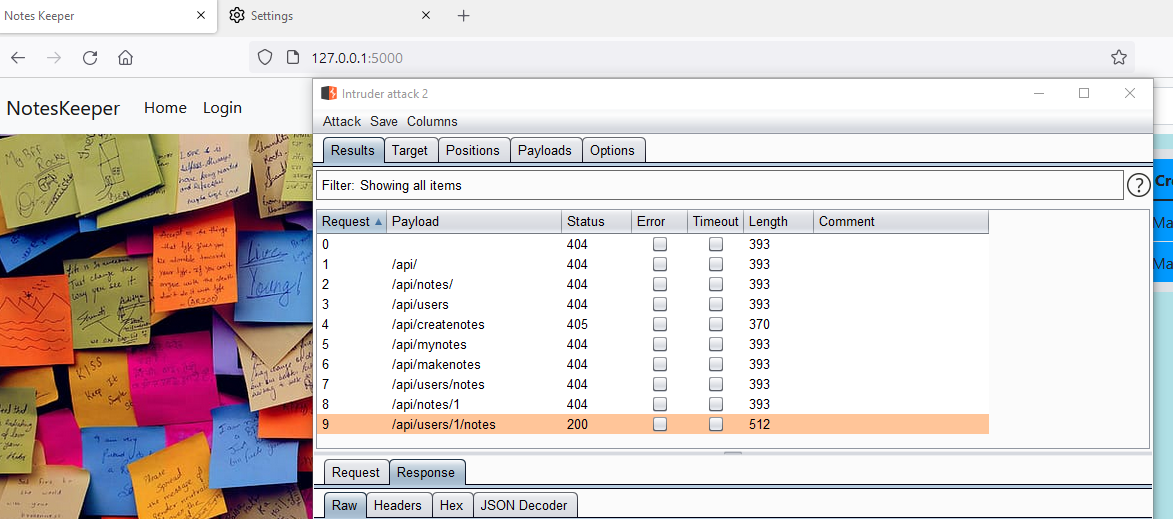Select the /api/mynotes payload row
This screenshot has width=1173, height=519.
[653, 345]
